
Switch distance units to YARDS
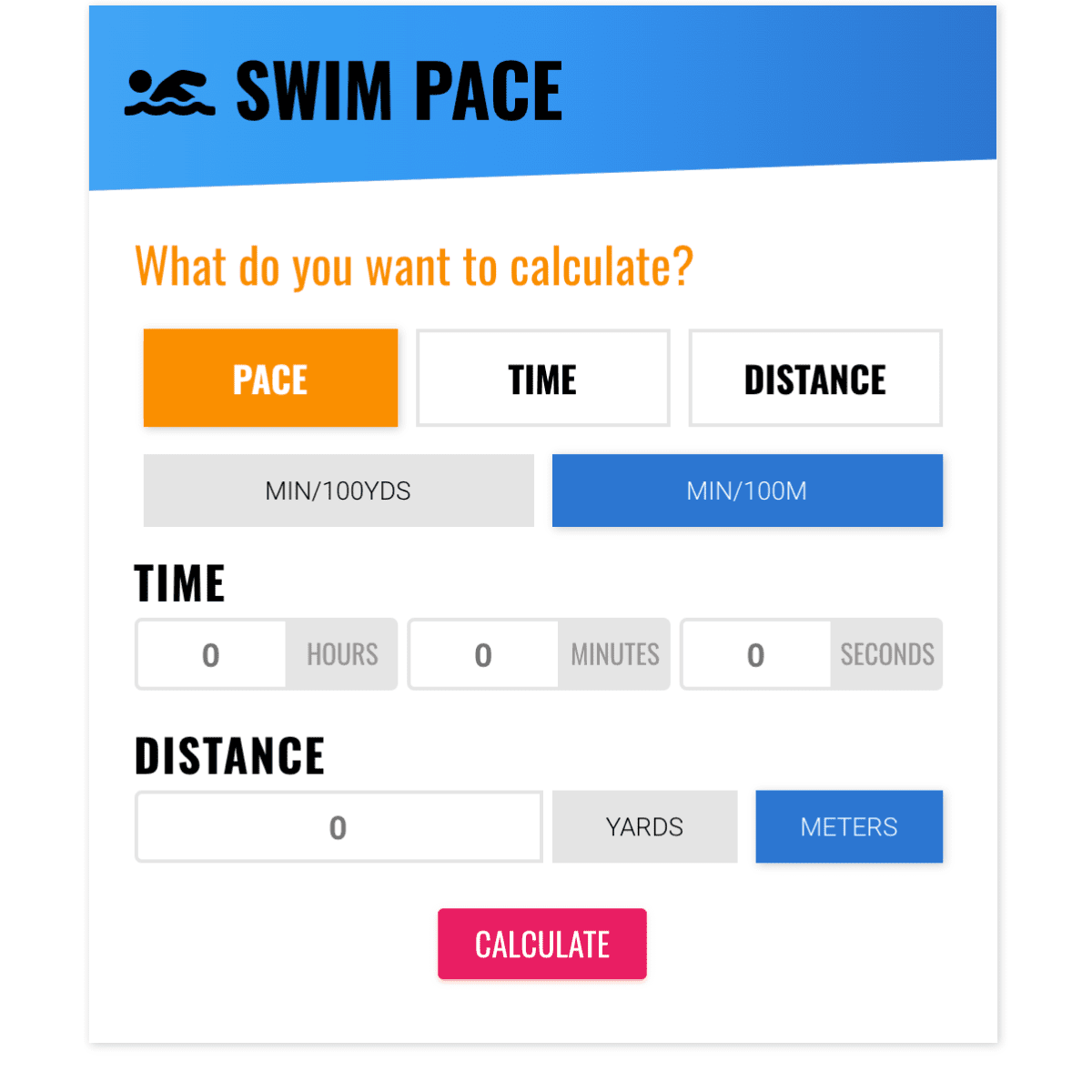[644, 826]
